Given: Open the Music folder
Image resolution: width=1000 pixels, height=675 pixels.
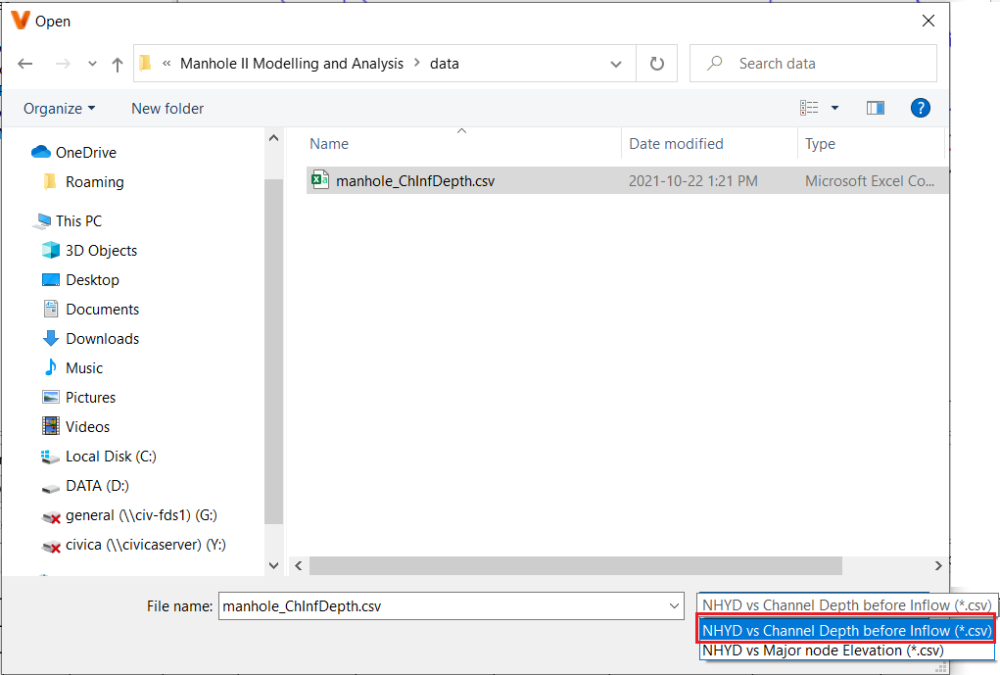Looking at the screenshot, I should click(84, 367).
